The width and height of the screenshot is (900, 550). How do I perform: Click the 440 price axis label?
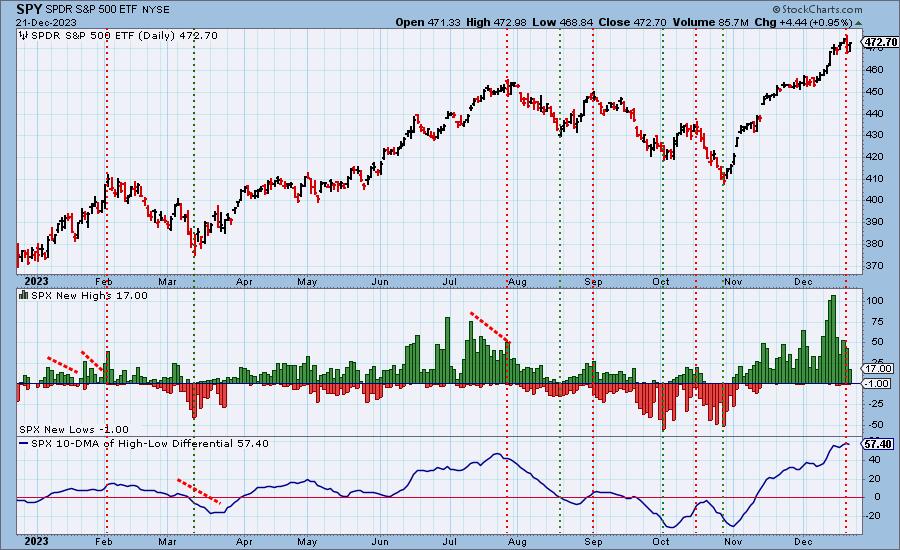[875, 113]
